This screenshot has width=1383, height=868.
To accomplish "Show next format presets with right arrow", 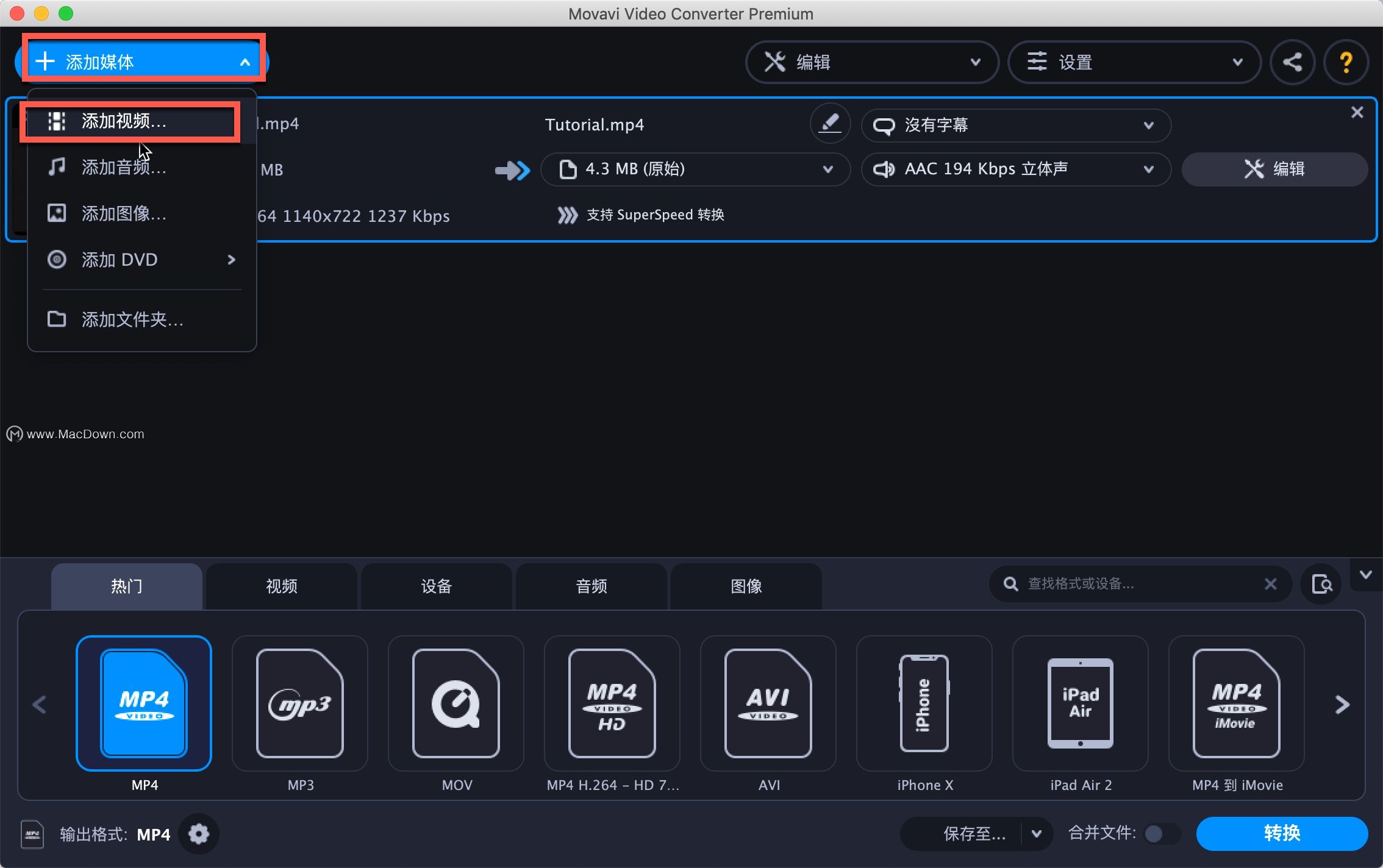I will click(x=1342, y=705).
